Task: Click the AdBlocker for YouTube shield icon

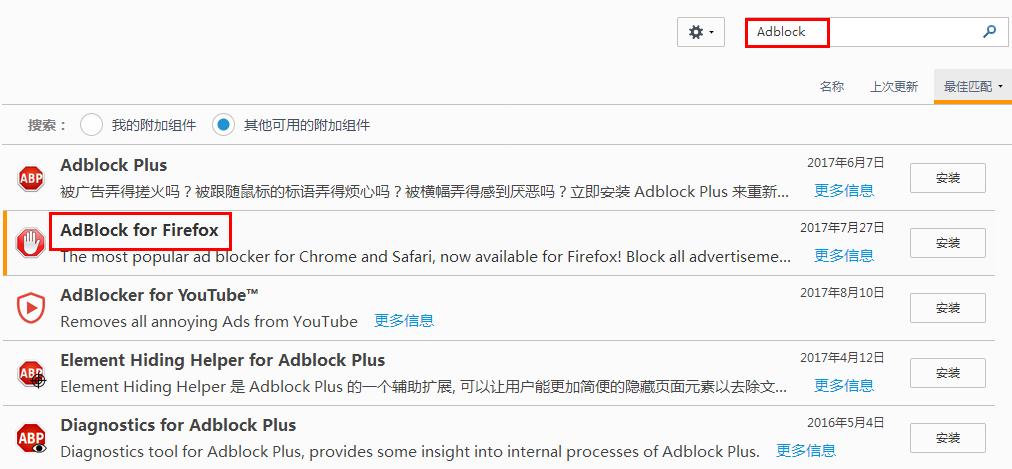Action: [x=31, y=308]
